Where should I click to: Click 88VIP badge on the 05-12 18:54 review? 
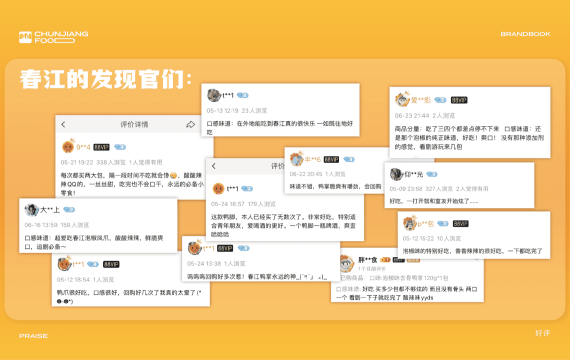click(x=111, y=264)
